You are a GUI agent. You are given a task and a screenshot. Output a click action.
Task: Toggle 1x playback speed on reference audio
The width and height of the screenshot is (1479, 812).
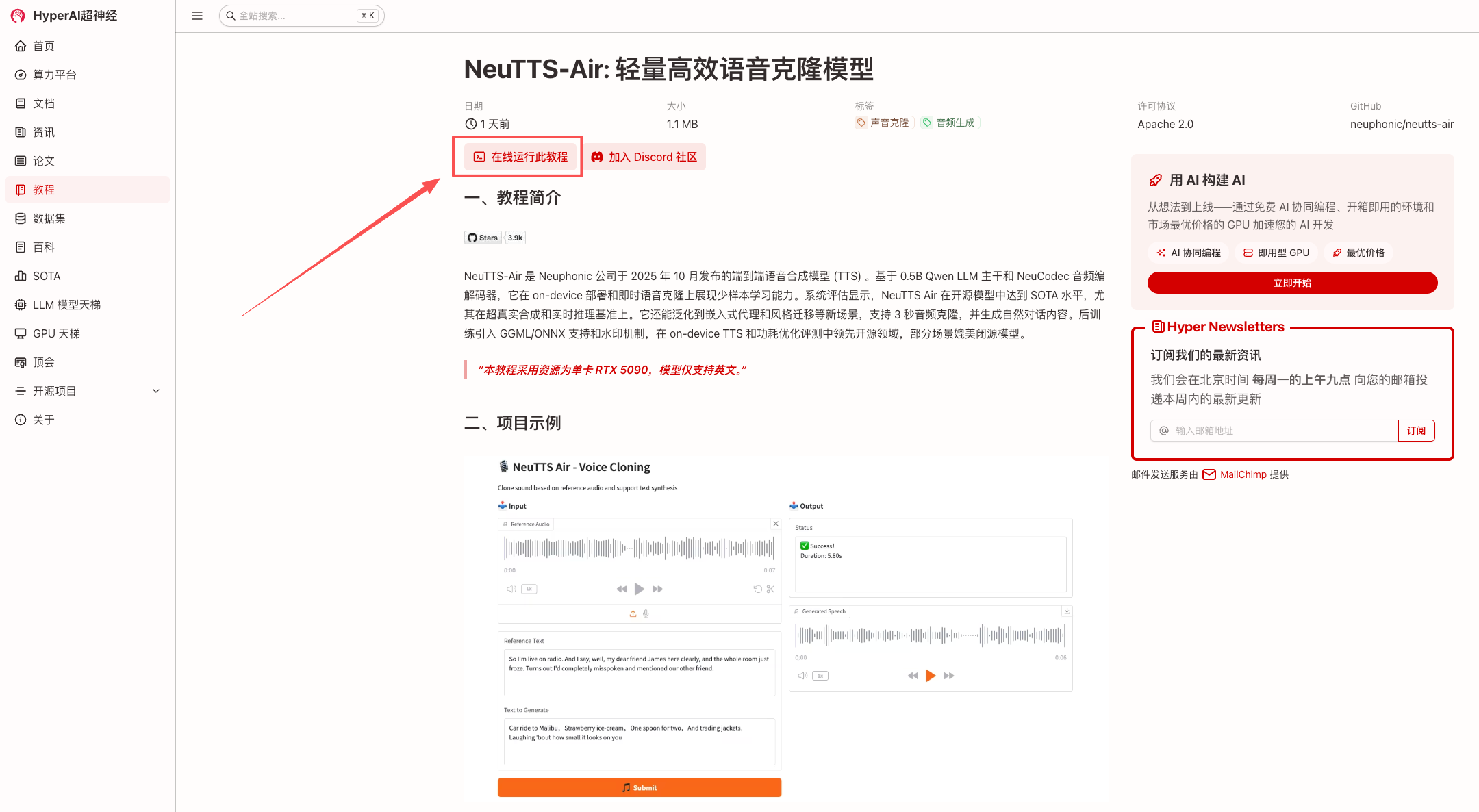(x=529, y=589)
